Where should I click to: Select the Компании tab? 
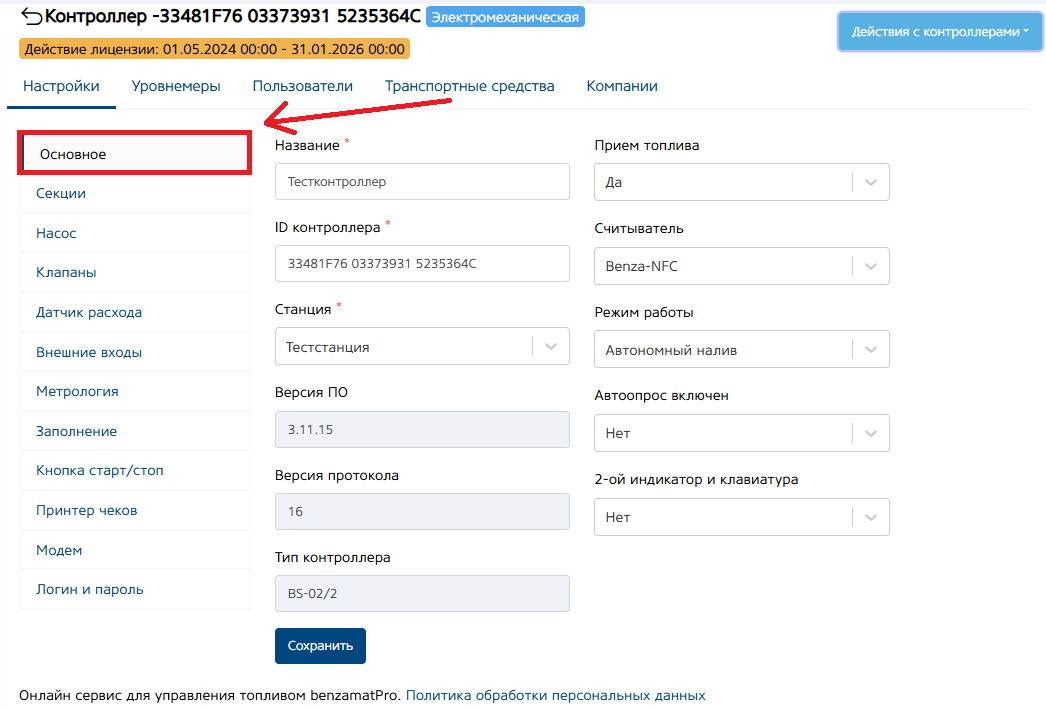pos(622,86)
